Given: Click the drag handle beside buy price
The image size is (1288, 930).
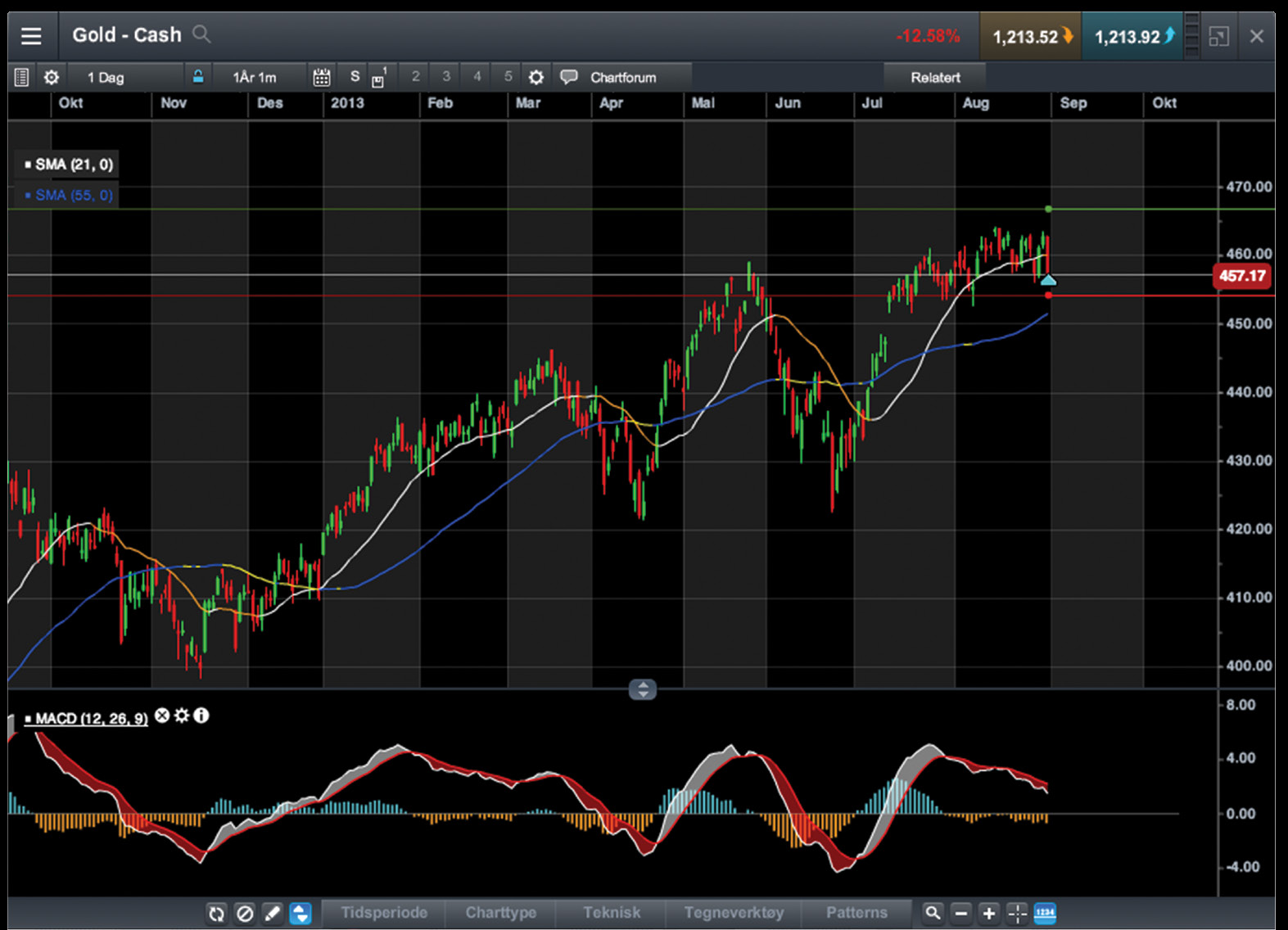Looking at the screenshot, I should [1192, 36].
